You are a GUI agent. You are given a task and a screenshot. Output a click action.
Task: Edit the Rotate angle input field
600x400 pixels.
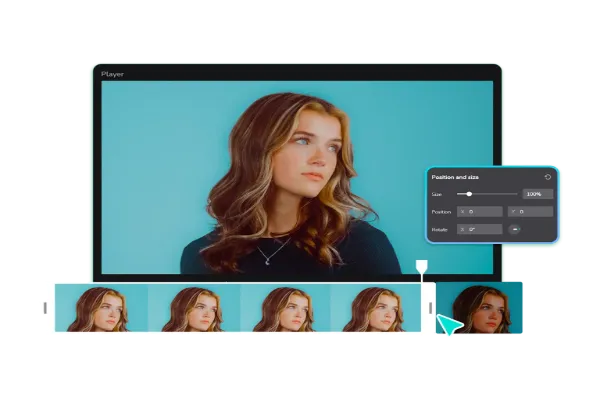tap(479, 229)
